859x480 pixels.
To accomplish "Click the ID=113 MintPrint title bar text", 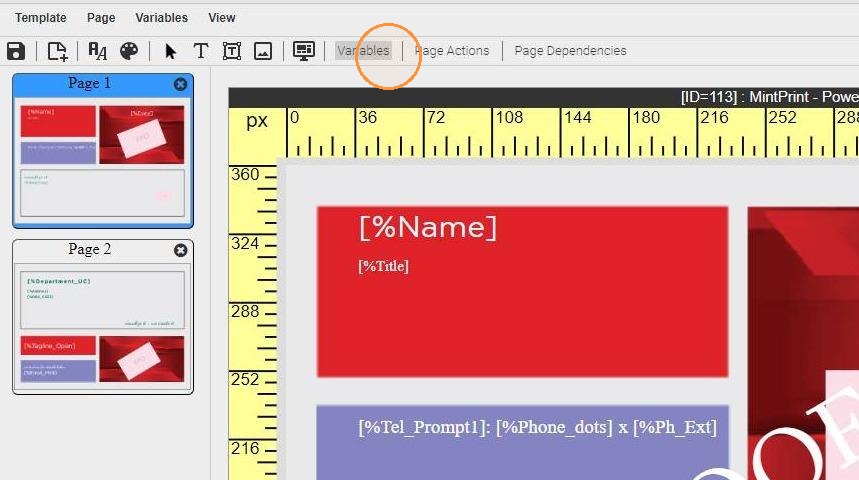I will coord(770,97).
